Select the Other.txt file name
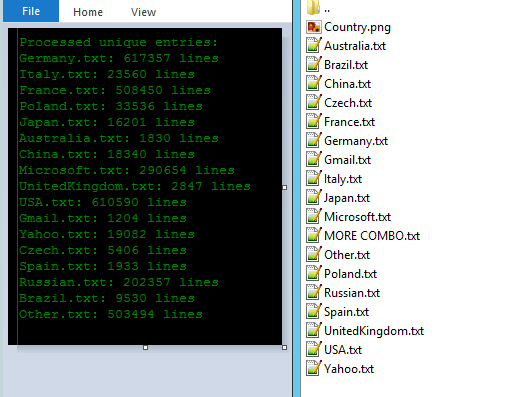 pyautogui.click(x=347, y=255)
